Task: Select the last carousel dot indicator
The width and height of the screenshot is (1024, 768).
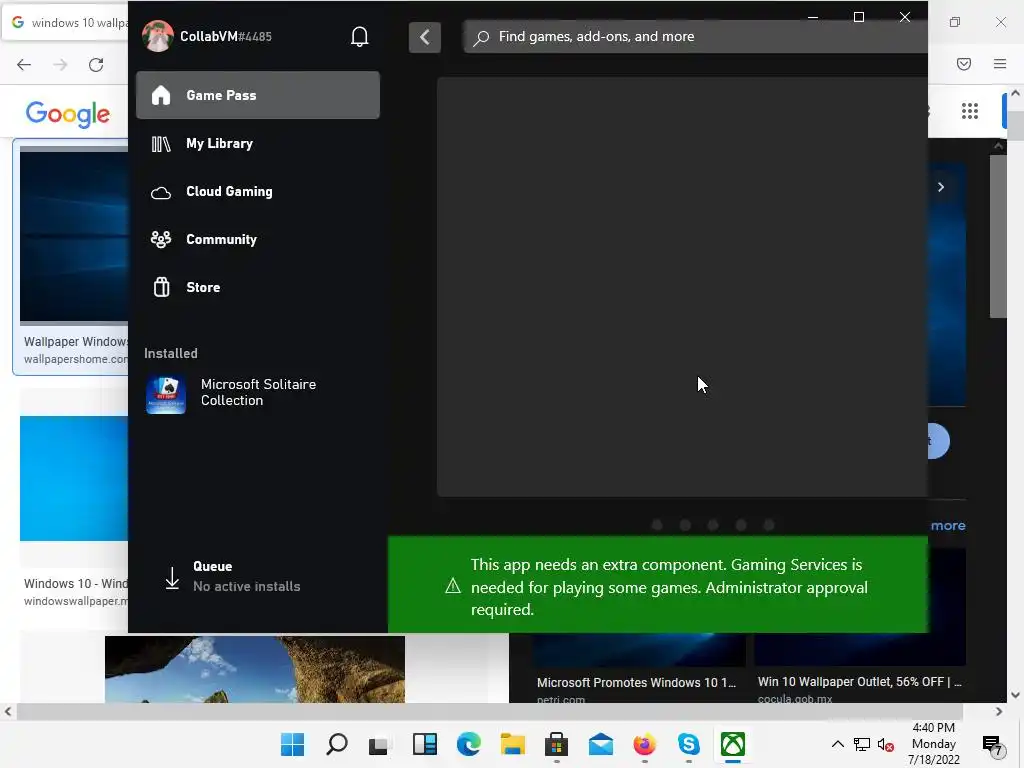Action: point(769,525)
